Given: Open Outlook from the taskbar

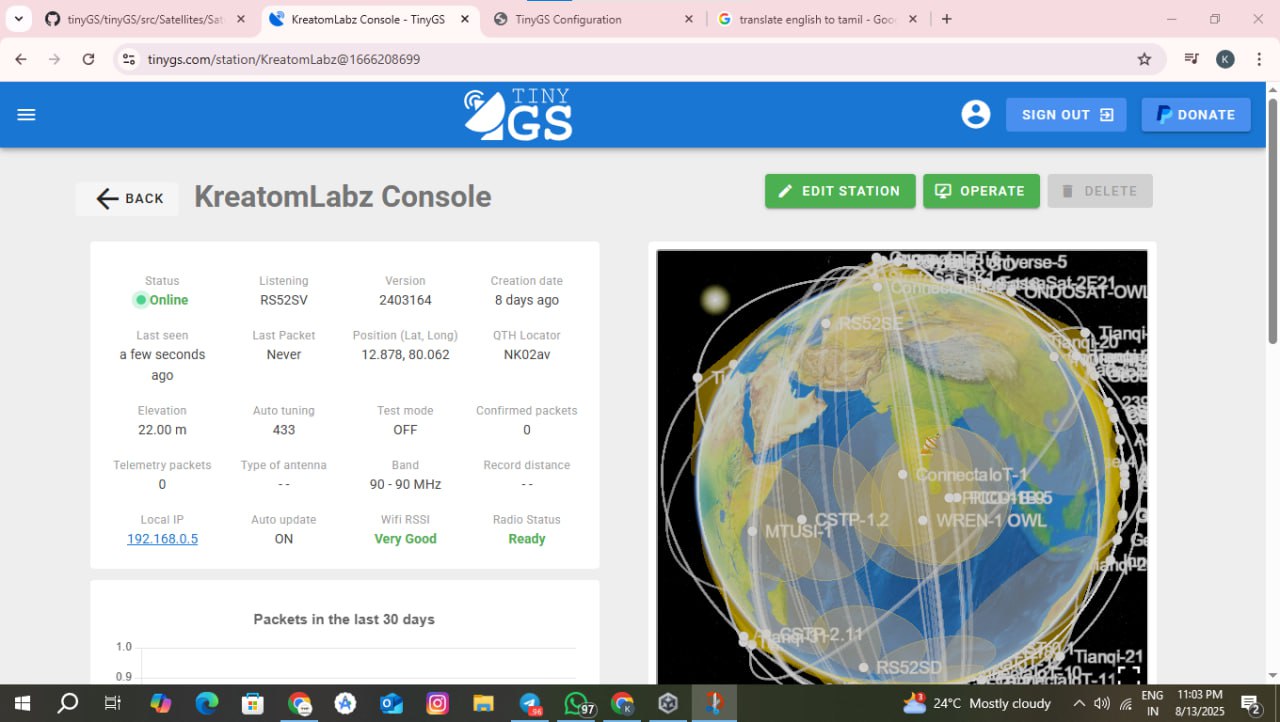Looking at the screenshot, I should coord(391,703).
